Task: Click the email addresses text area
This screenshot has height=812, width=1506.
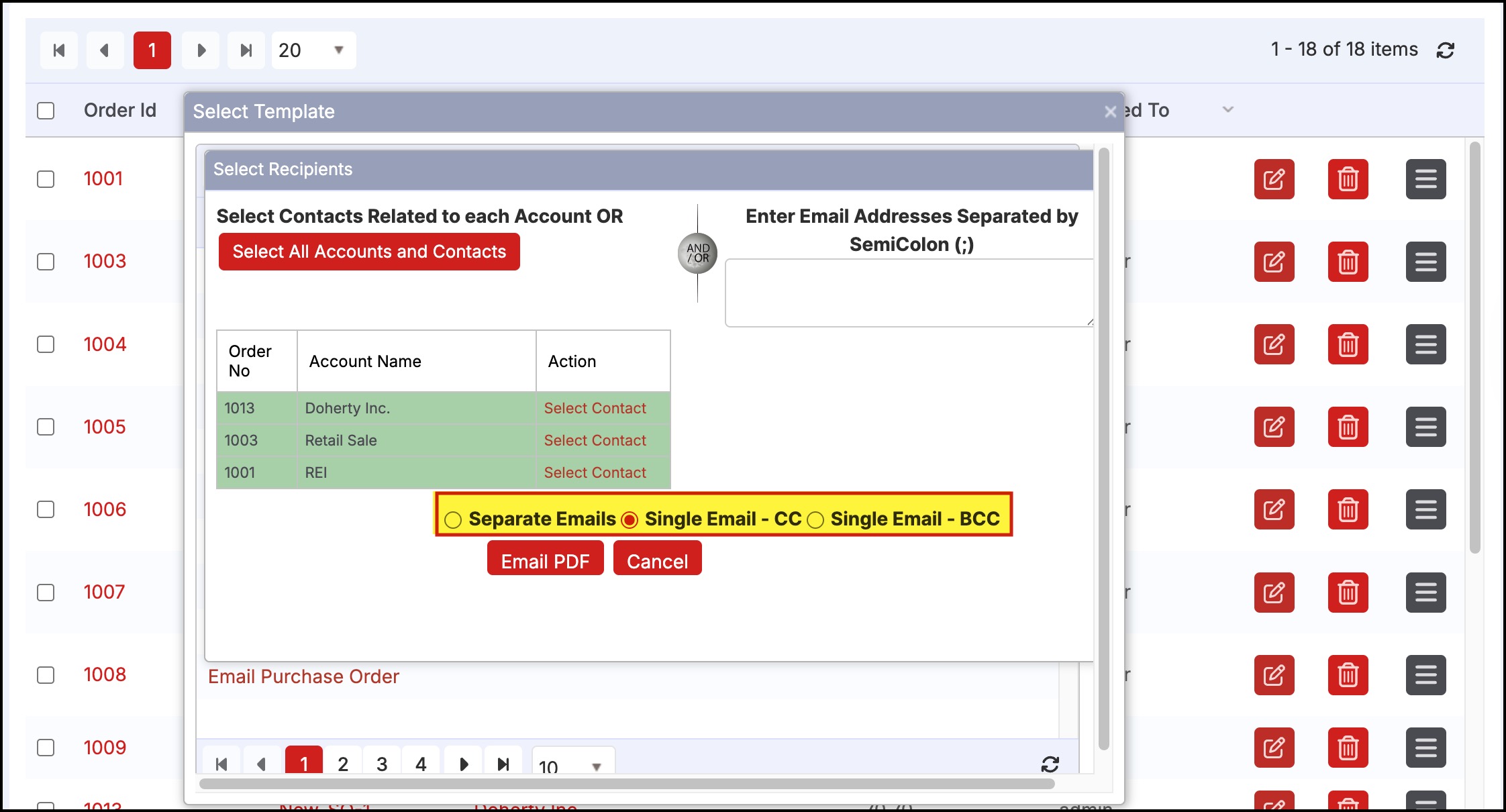Action: pyautogui.click(x=910, y=293)
